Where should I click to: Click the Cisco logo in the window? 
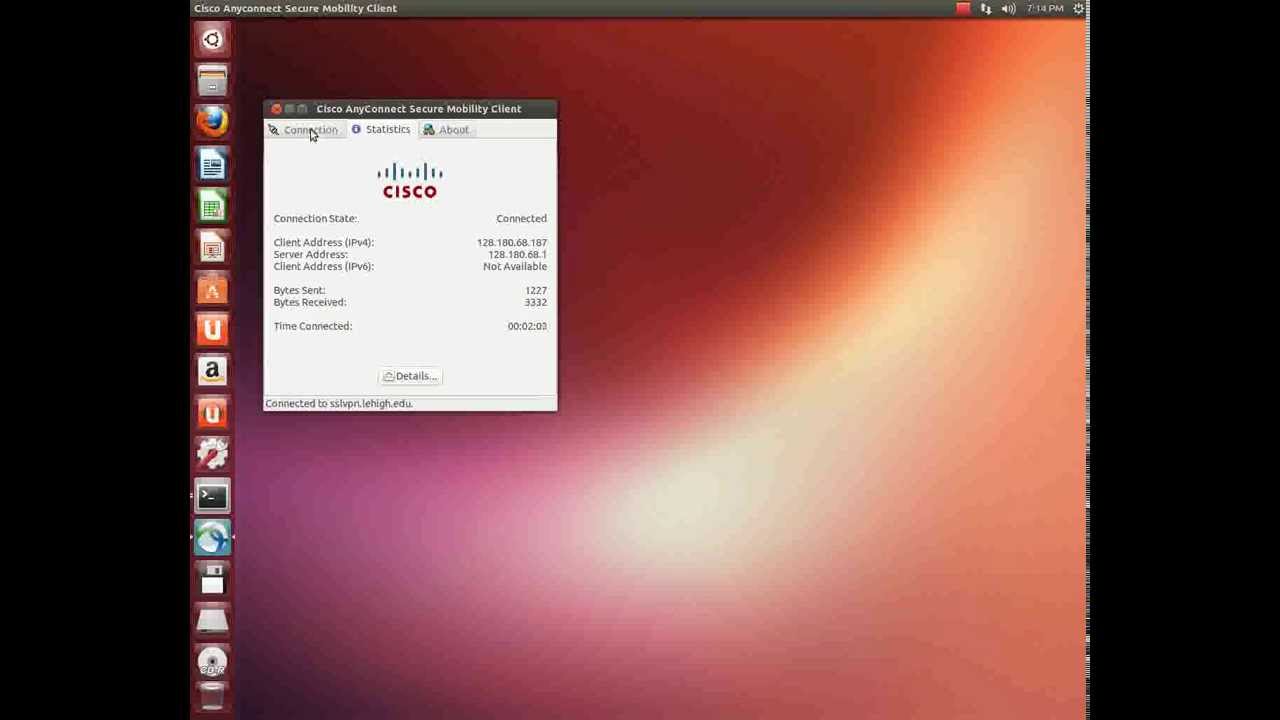410,181
